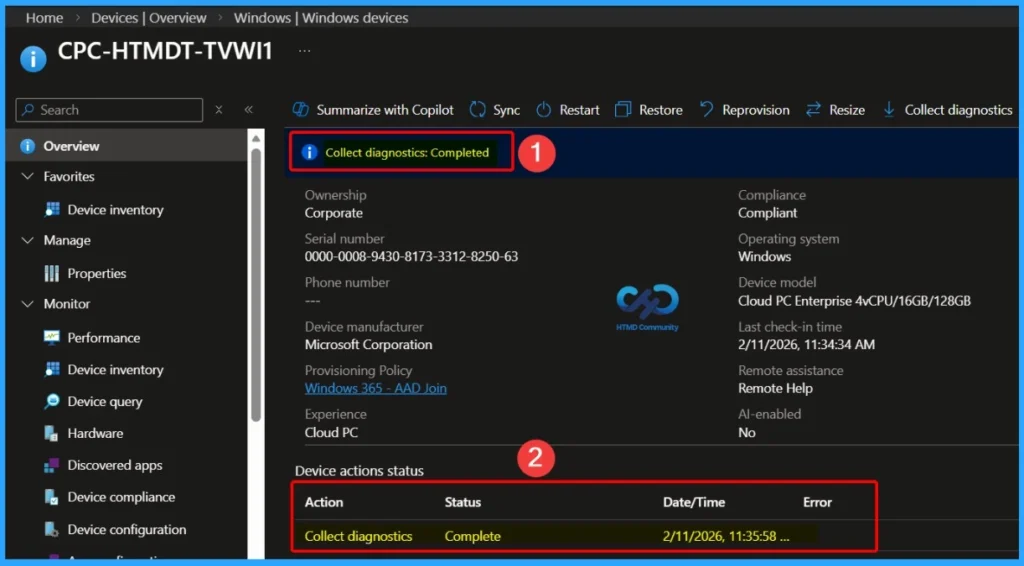Open the ellipsis menu beside device name
Image resolution: width=1024 pixels, height=566 pixels.
click(304, 50)
